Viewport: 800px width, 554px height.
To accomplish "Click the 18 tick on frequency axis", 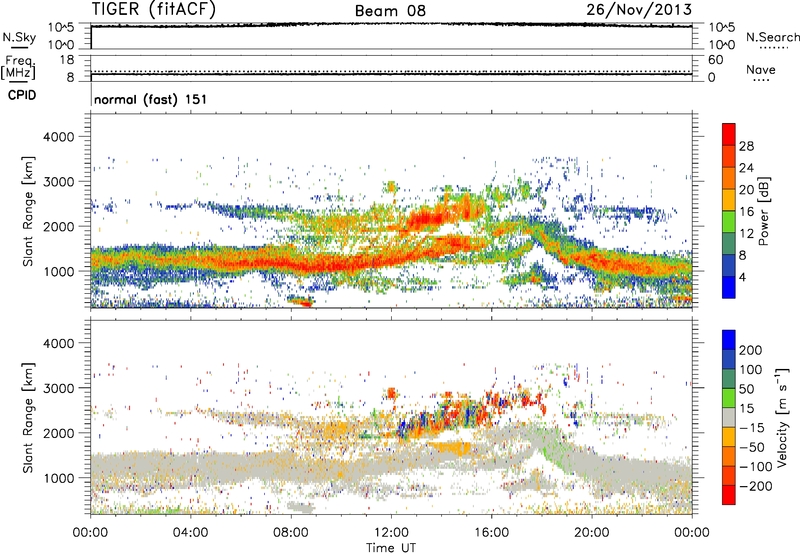I will [x=67, y=60].
